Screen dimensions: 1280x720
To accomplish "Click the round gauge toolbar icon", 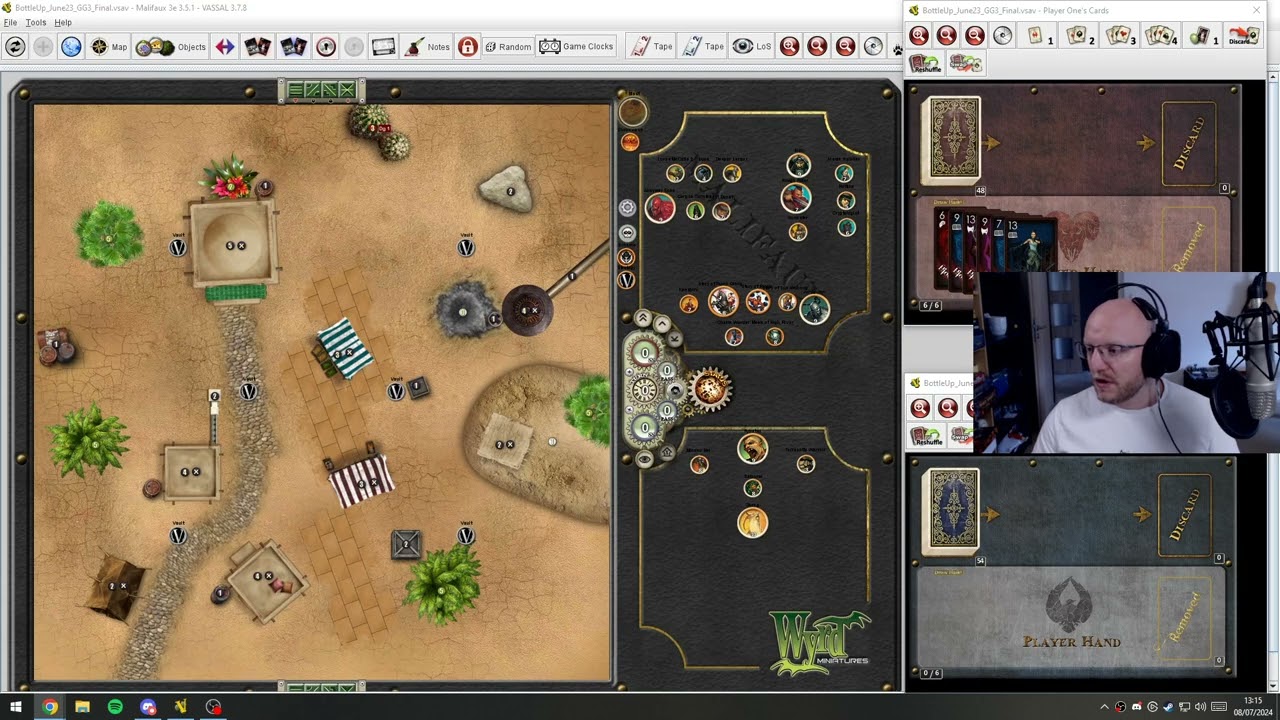I will click(326, 46).
